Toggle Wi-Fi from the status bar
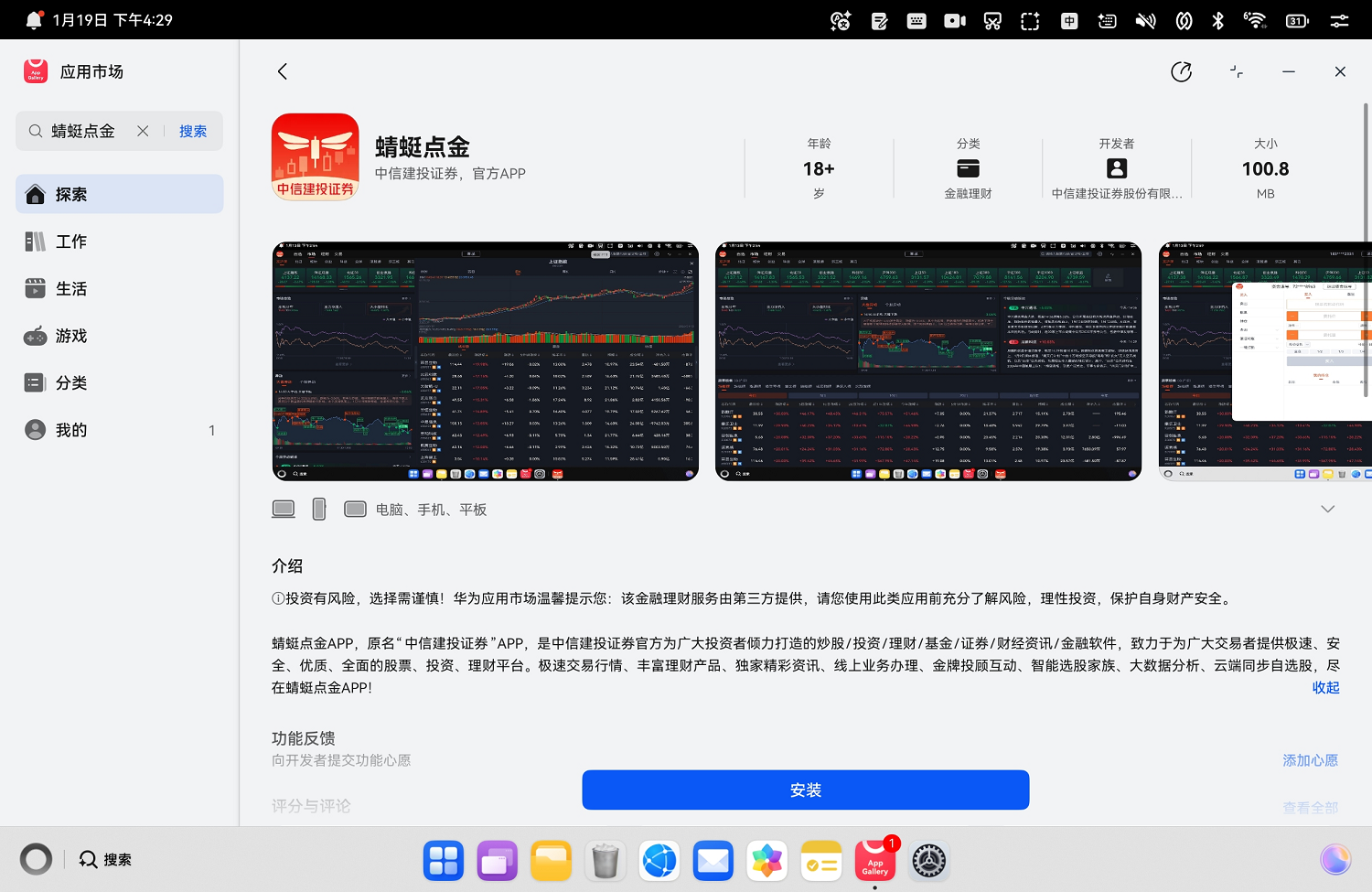 [x=1255, y=19]
